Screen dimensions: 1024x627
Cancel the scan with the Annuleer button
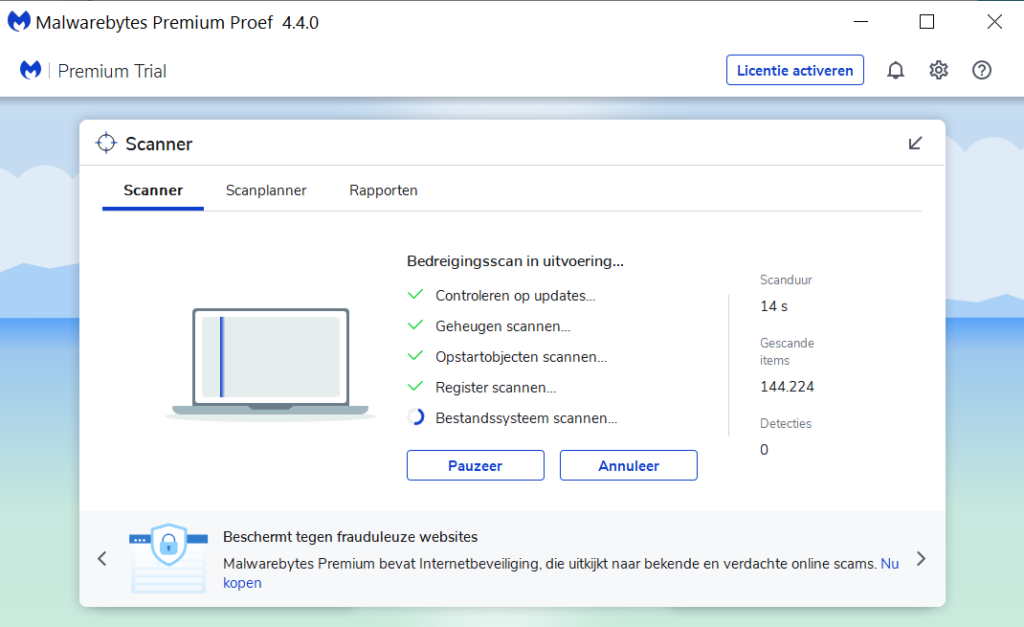click(628, 465)
